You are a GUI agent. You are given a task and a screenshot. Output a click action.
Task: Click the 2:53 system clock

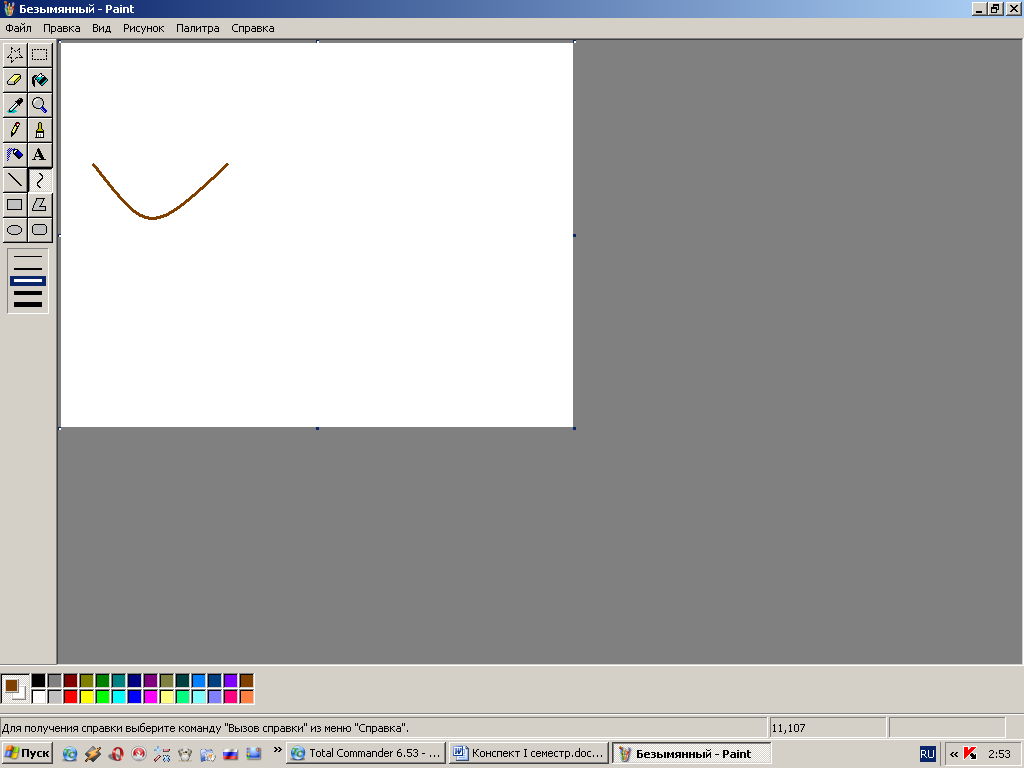[999, 754]
